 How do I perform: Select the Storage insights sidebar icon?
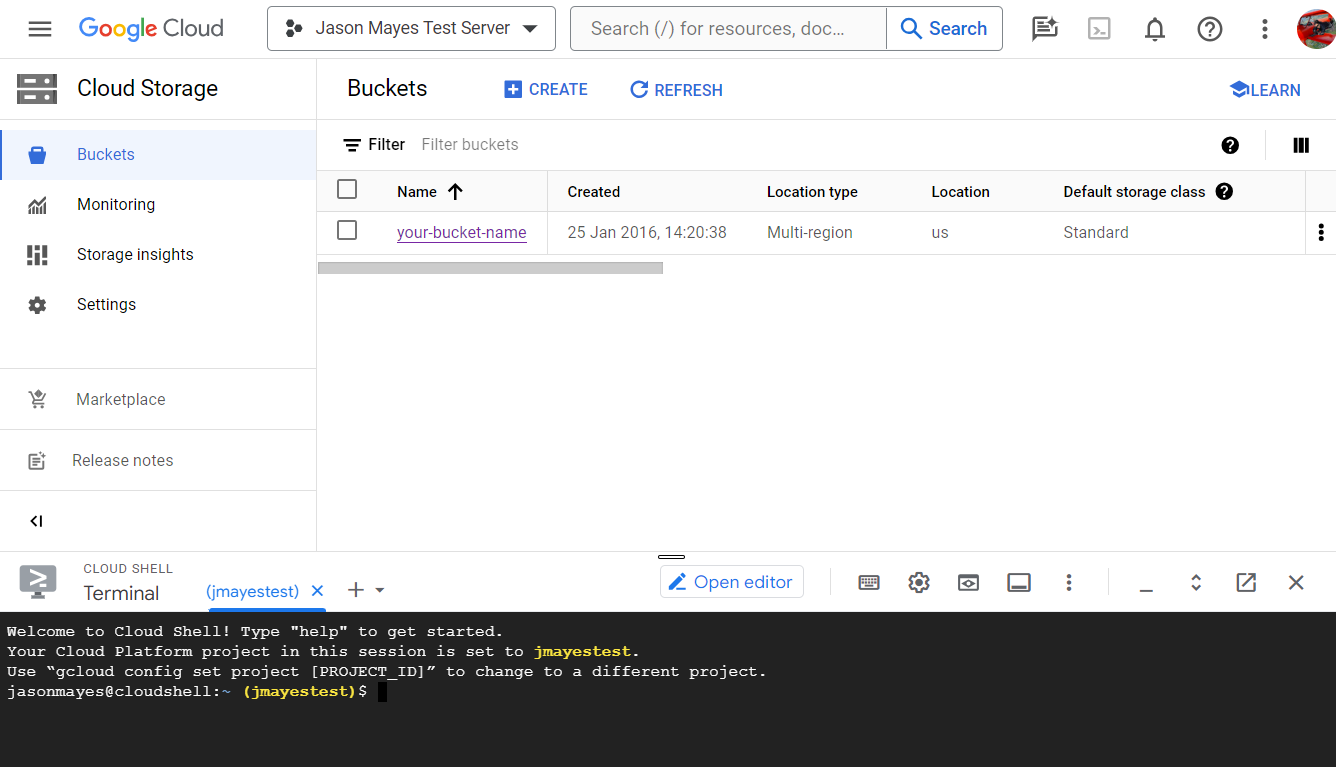pos(37,254)
